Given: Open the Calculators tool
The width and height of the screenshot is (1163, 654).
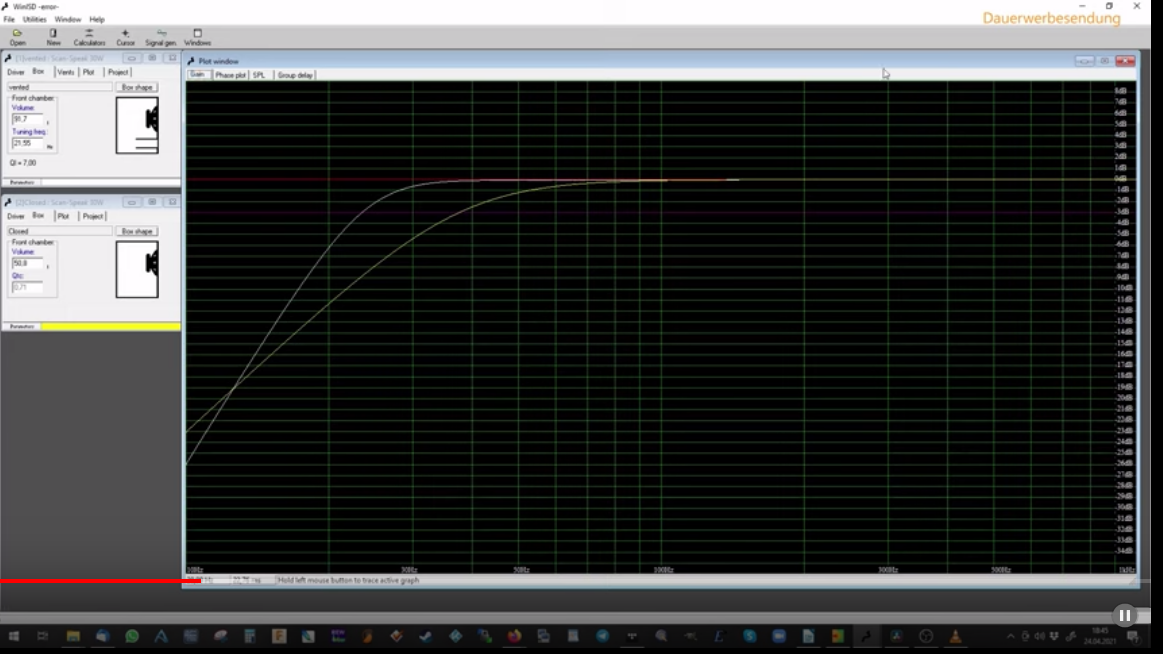Looking at the screenshot, I should click(89, 37).
